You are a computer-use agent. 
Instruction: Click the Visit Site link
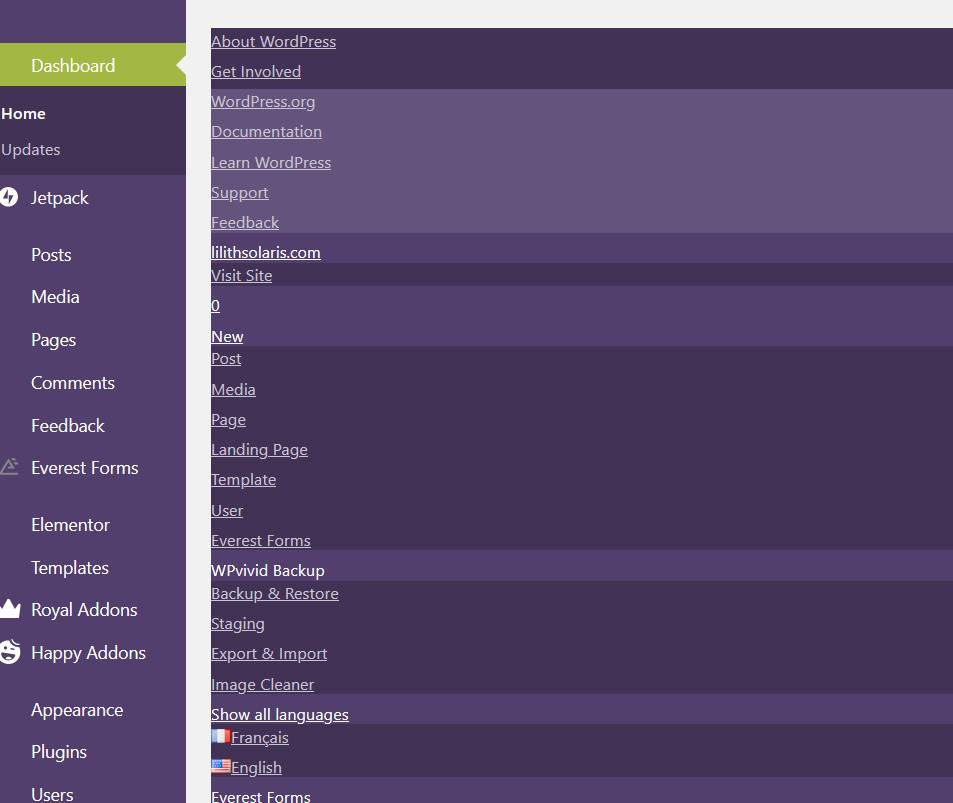click(241, 275)
